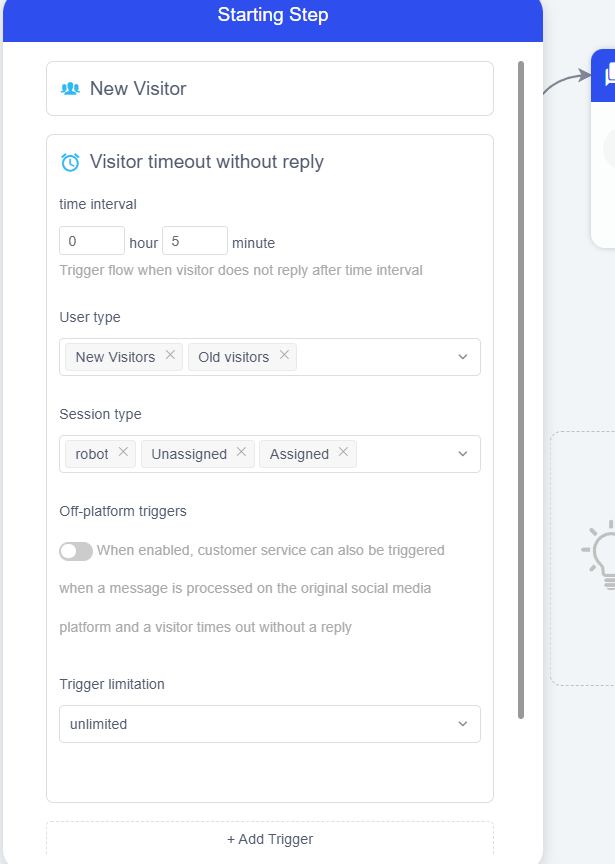Remove the Unassigned session tag

(241, 452)
